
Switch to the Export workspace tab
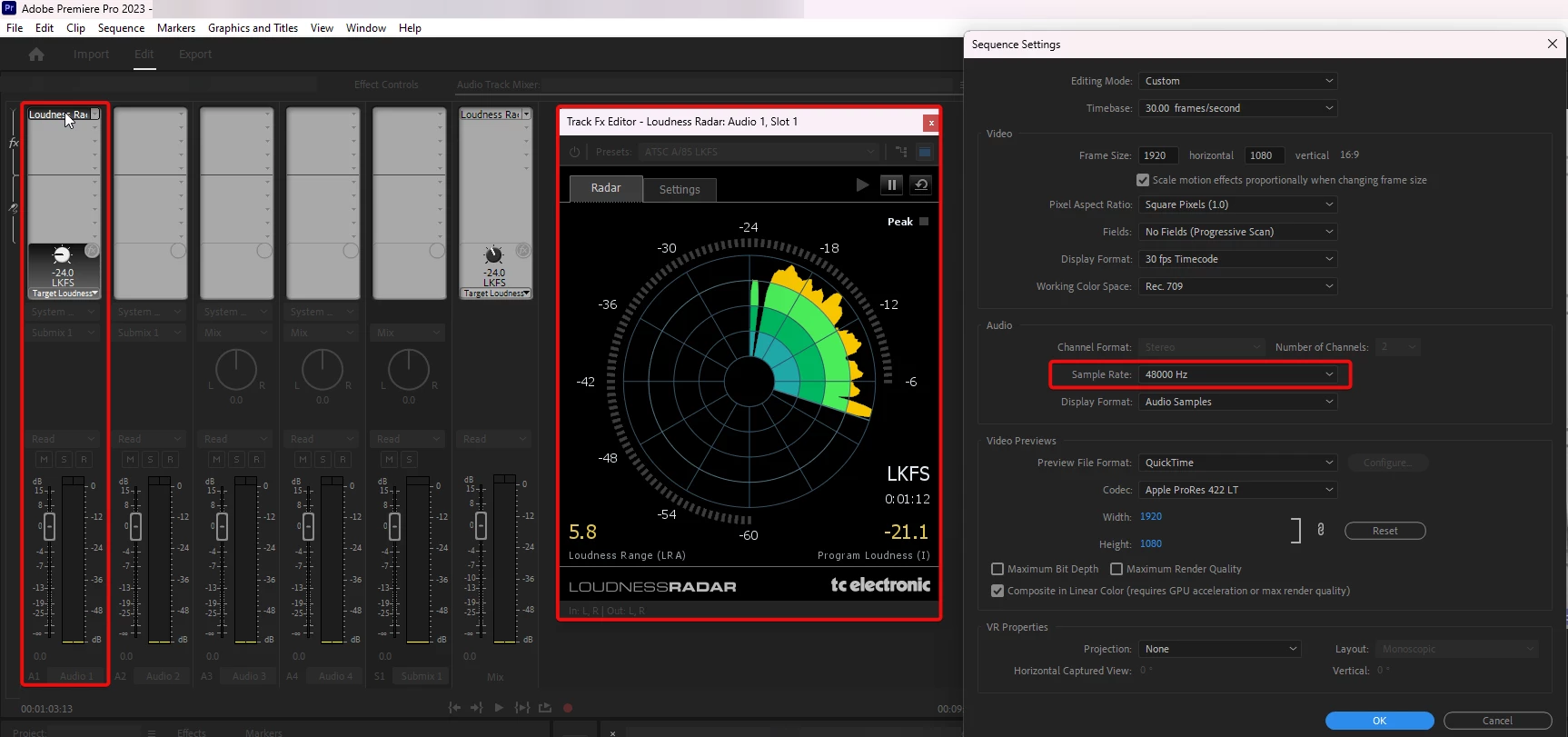click(195, 55)
